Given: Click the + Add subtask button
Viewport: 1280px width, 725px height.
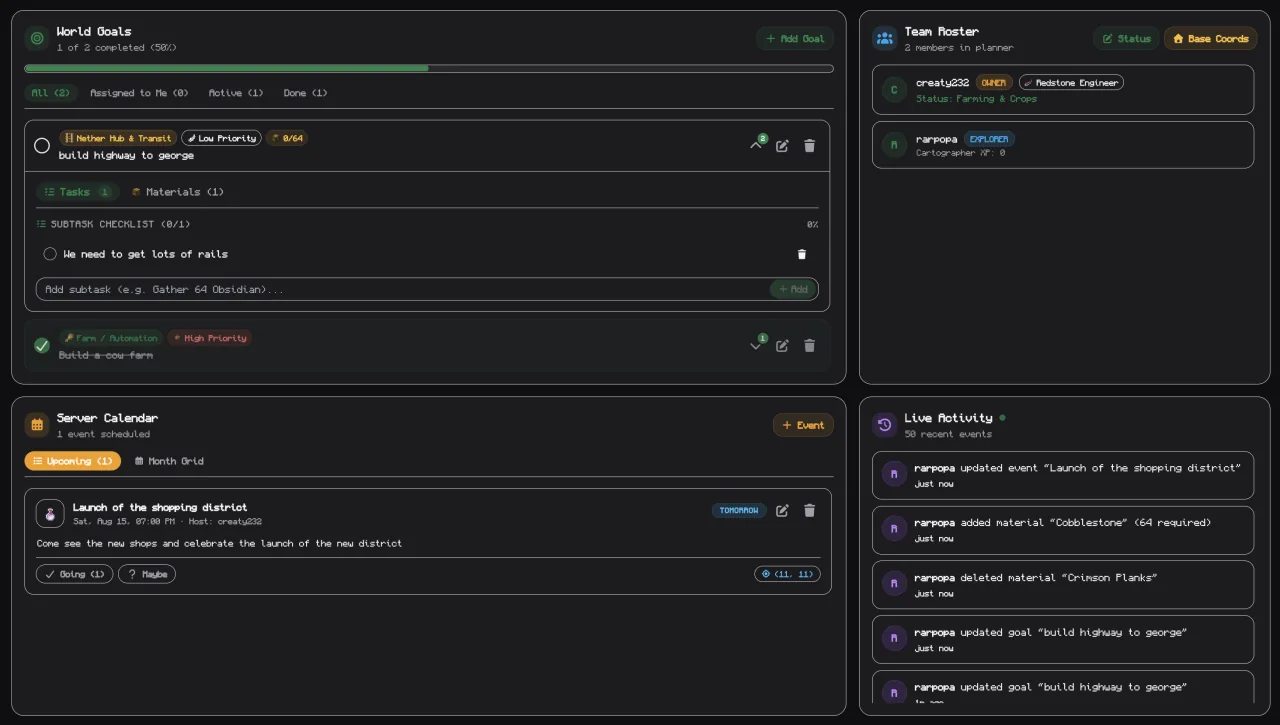Looking at the screenshot, I should (793, 289).
